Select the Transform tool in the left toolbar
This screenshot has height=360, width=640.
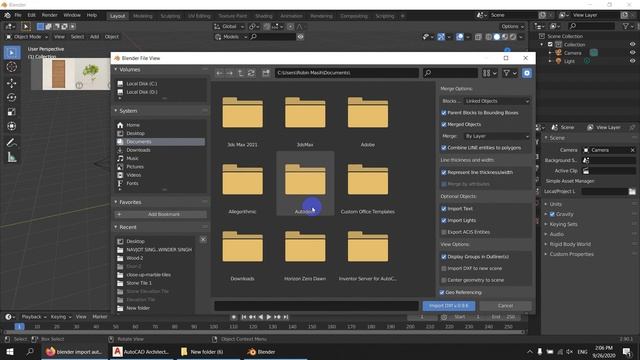[x=11, y=126]
